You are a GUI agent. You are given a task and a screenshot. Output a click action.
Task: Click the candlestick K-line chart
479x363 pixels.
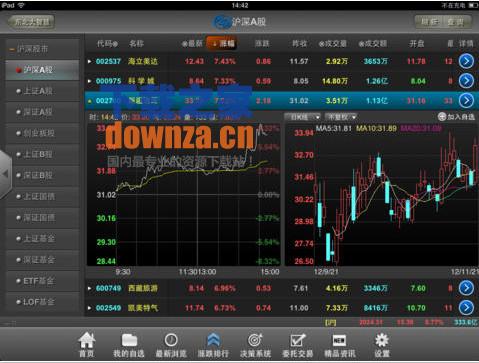click(x=382, y=195)
